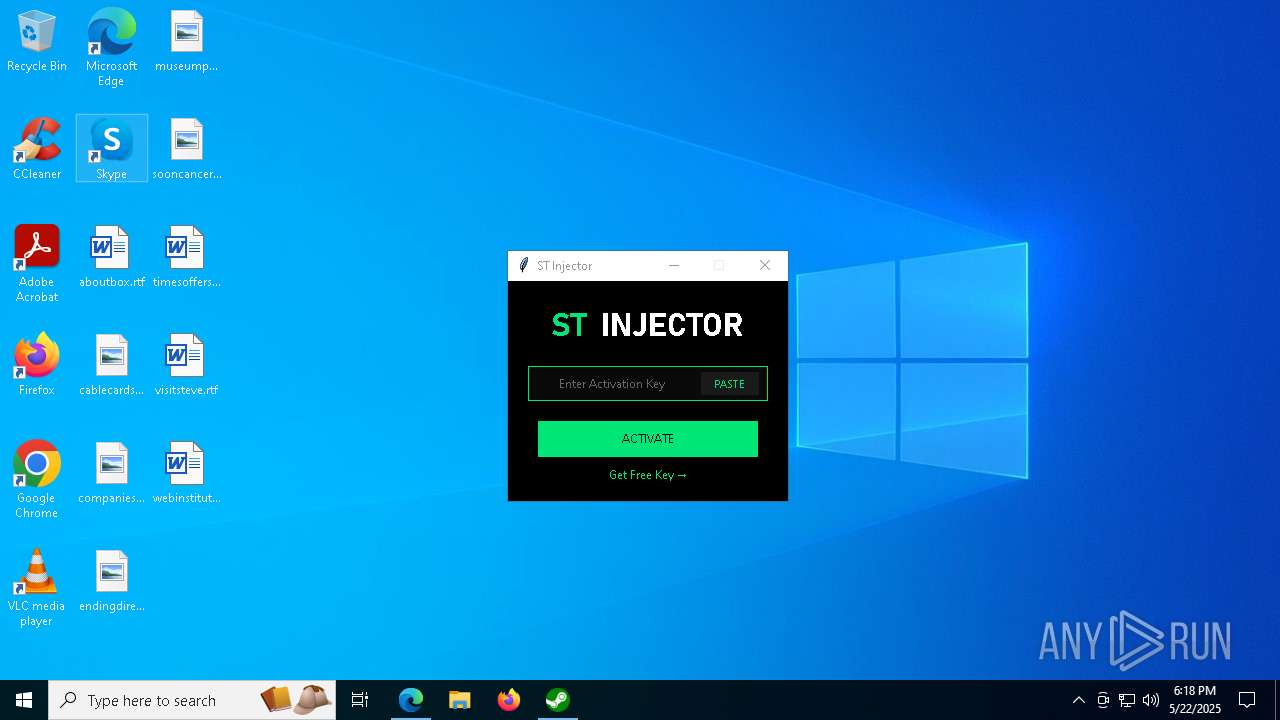Select the museump... image file on desktop
The width and height of the screenshot is (1280, 720).
pos(186,42)
